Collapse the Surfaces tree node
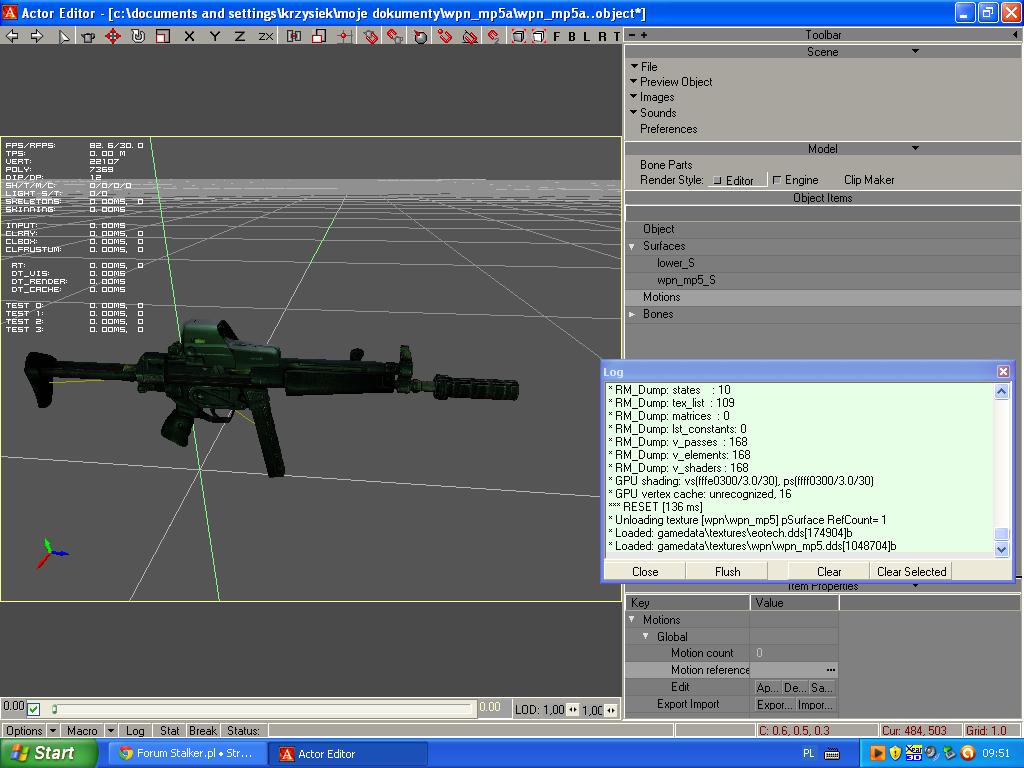Viewport: 1024px width, 768px height. (632, 246)
